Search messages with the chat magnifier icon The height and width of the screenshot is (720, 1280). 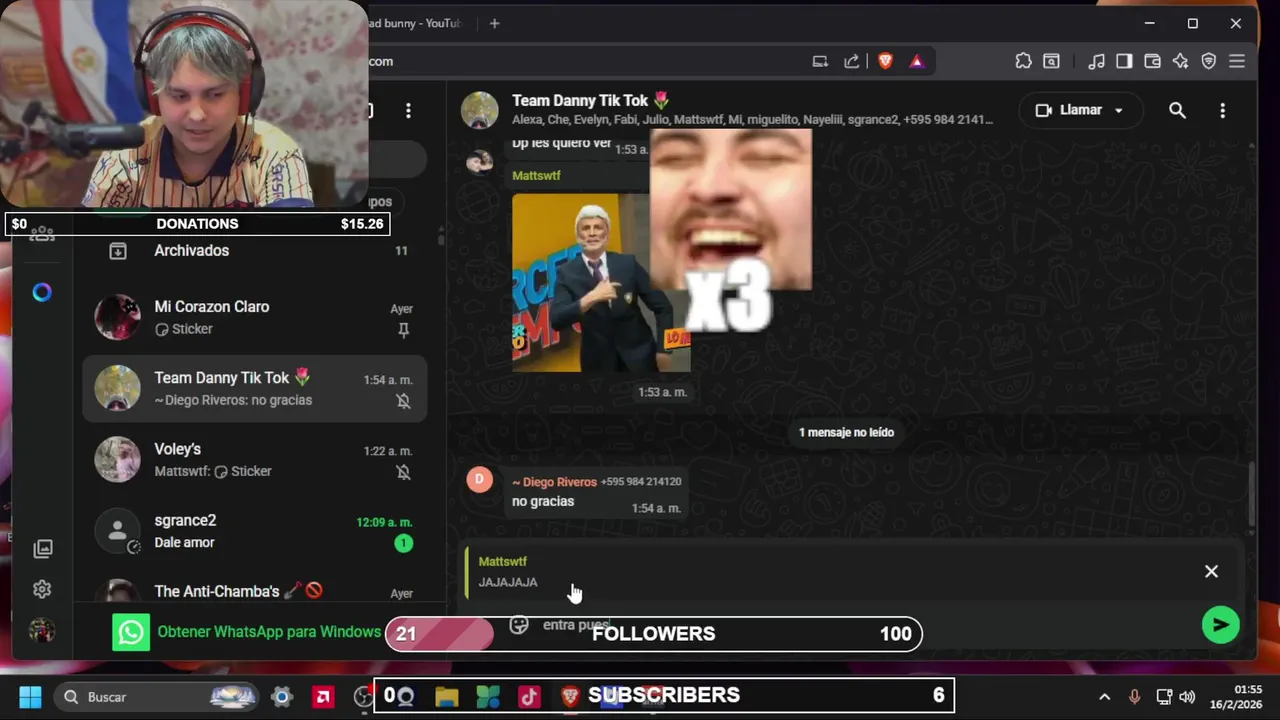click(1177, 110)
